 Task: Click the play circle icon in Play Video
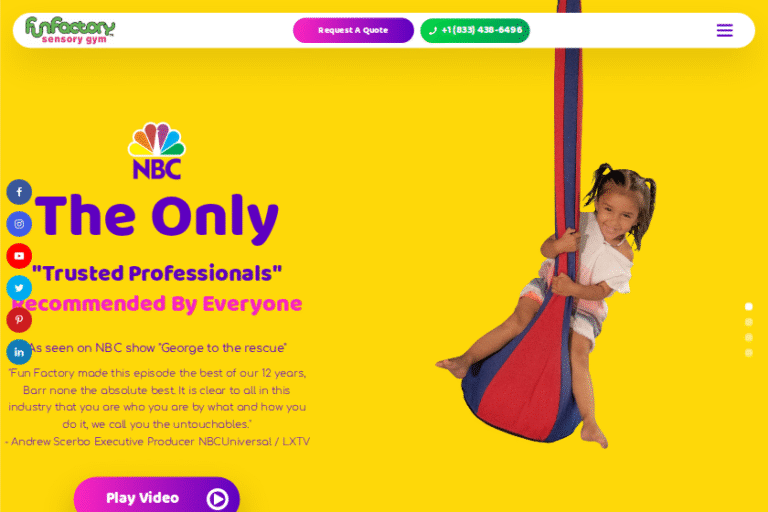(217, 499)
